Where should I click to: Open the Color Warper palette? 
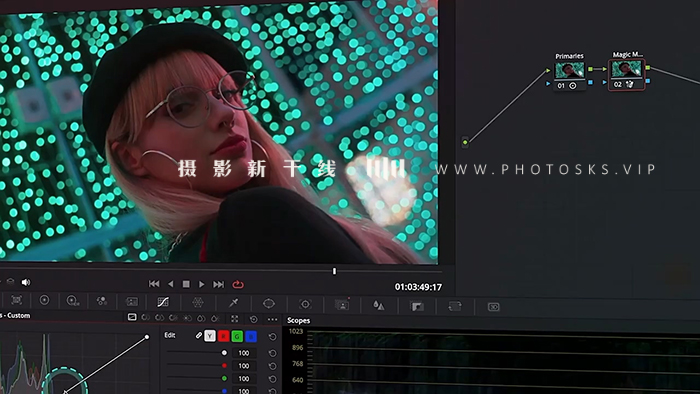198,303
